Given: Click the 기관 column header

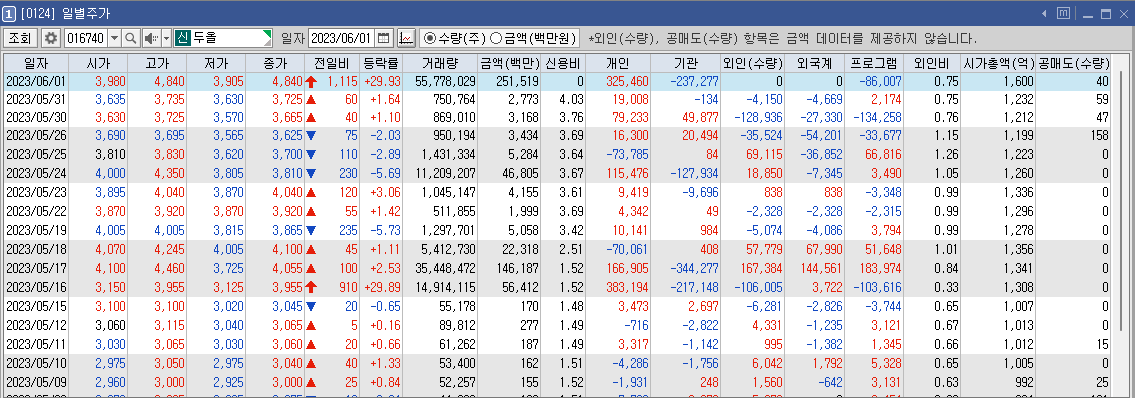Looking at the screenshot, I should pos(686,63).
